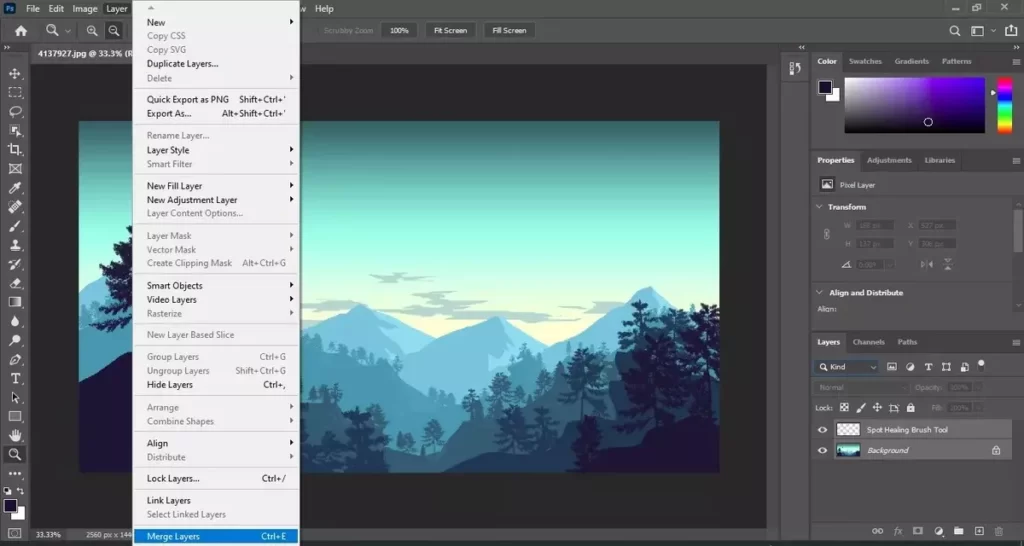Select the Lasso tool
1024x546 pixels.
click(15, 112)
